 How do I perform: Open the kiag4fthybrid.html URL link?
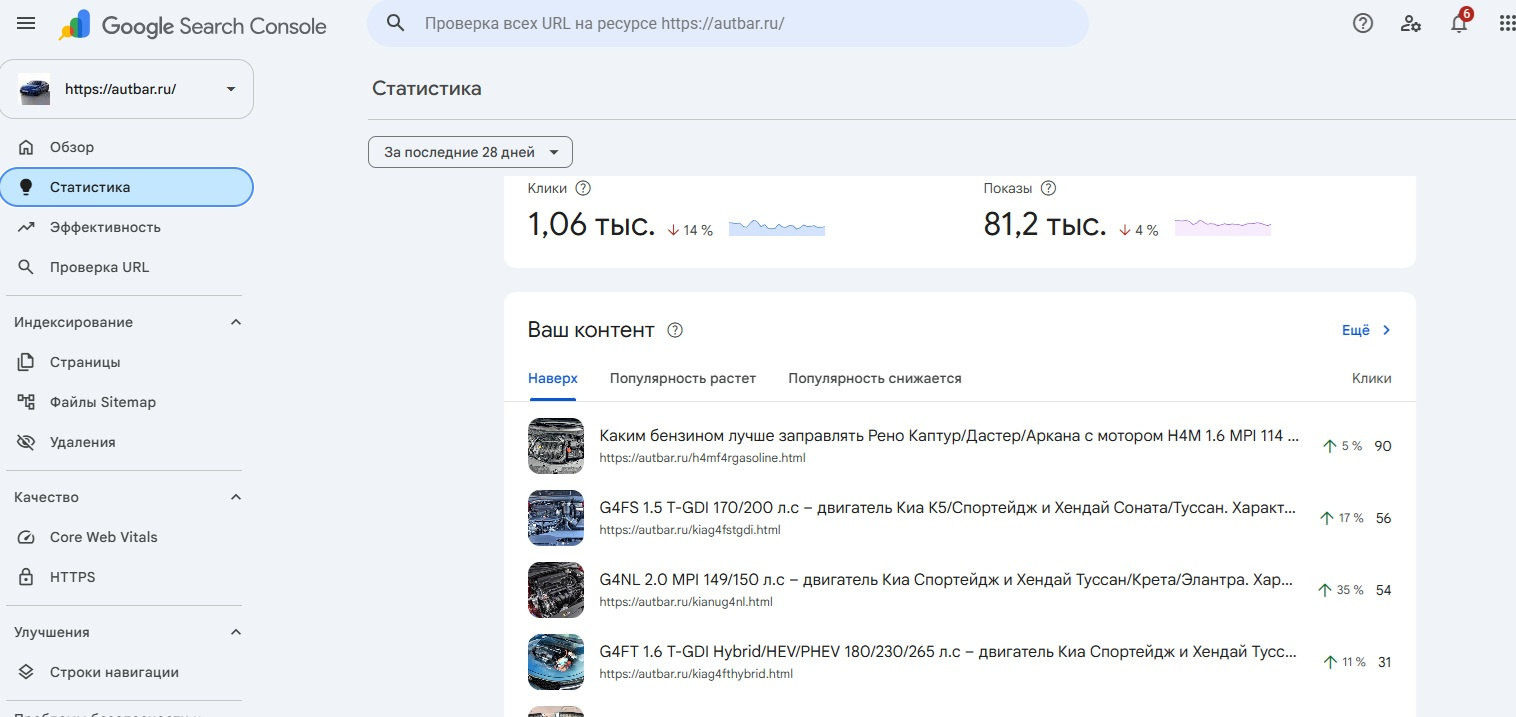click(696, 674)
